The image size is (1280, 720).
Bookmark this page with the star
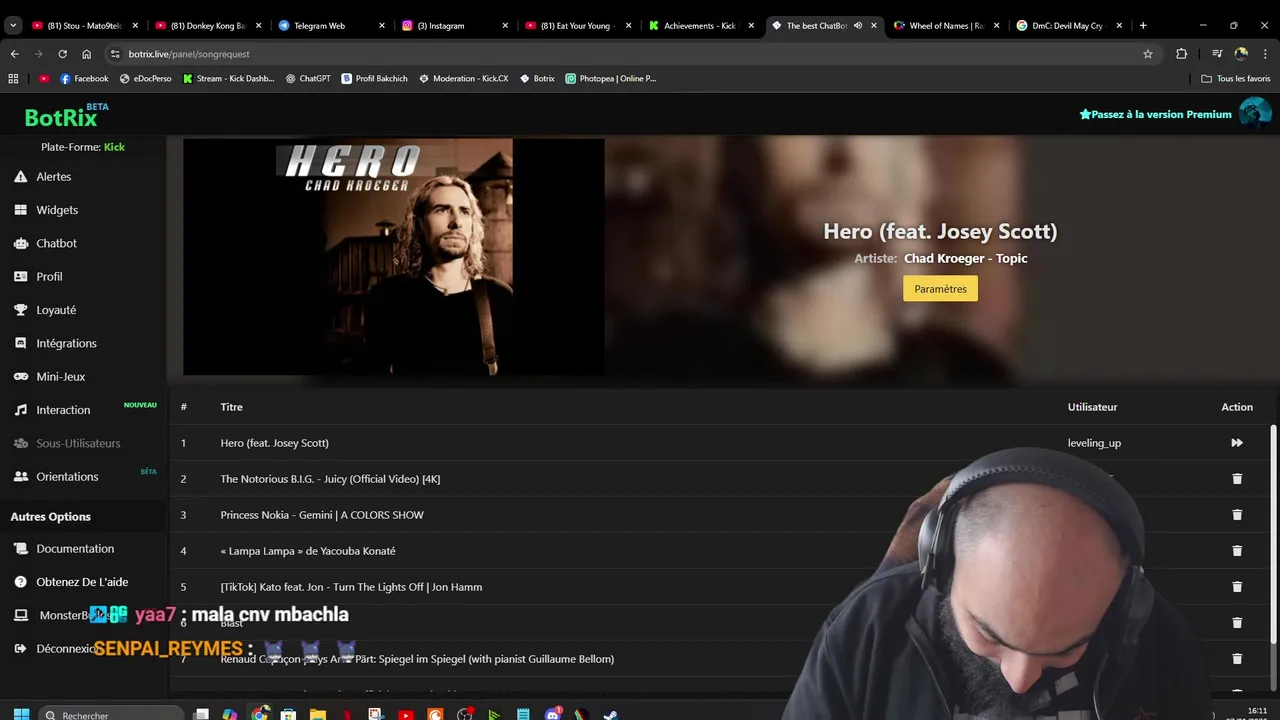point(1148,54)
